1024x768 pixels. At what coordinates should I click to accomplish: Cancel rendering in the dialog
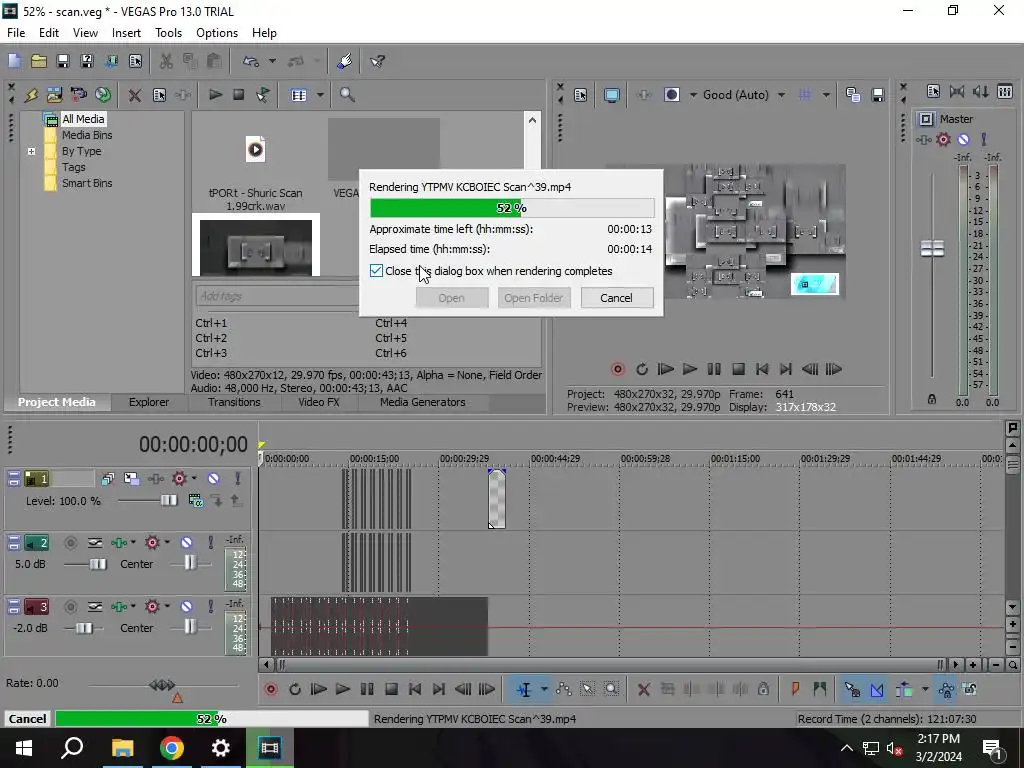click(x=616, y=298)
